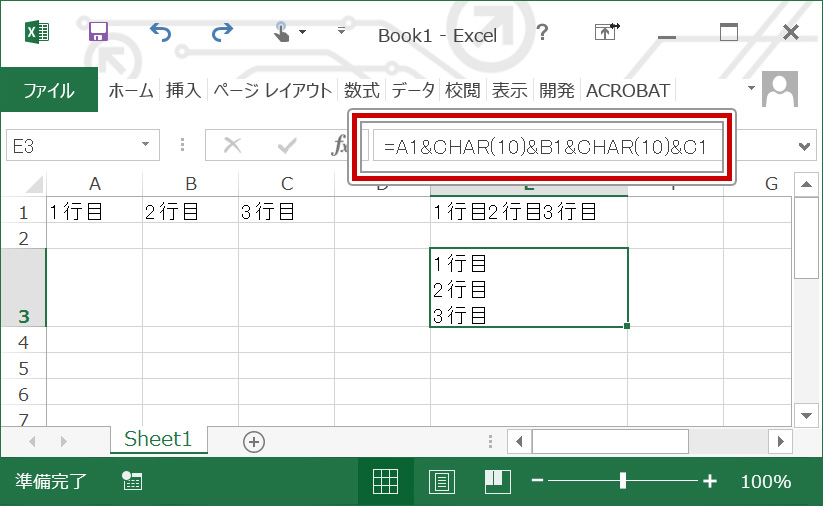Click cell C1 containing 3行目

(287, 210)
